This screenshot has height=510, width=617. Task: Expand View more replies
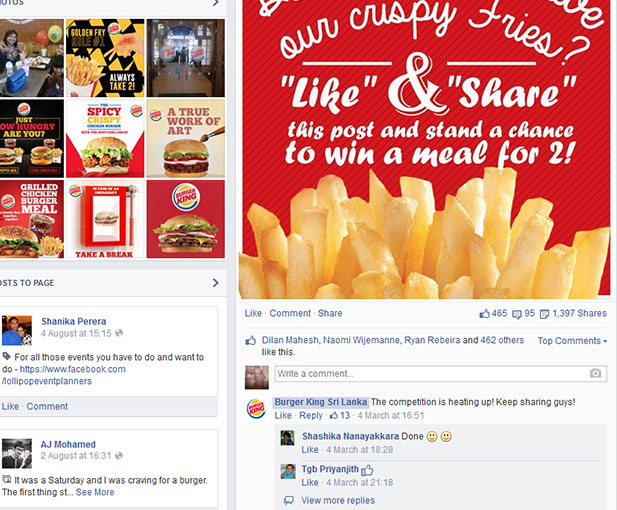tap(338, 500)
